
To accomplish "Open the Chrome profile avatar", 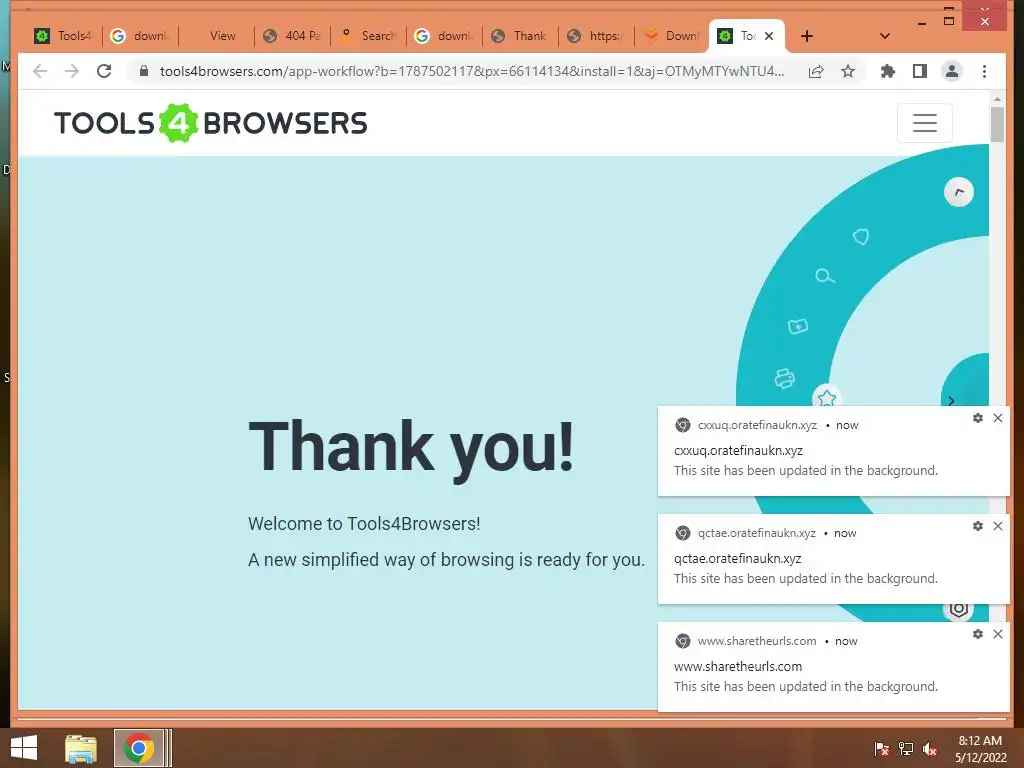I will [x=952, y=71].
